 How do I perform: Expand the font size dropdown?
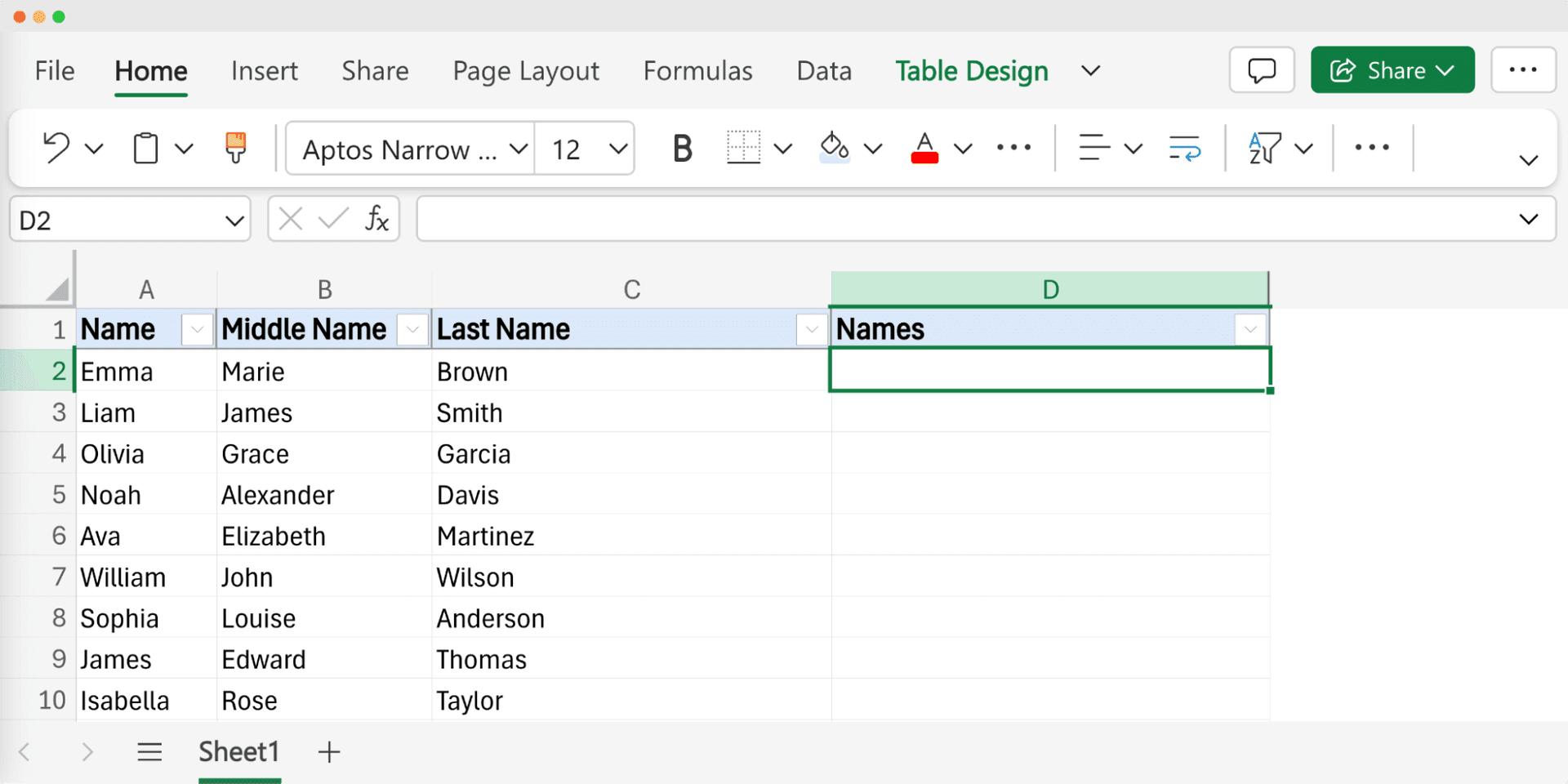coord(618,149)
